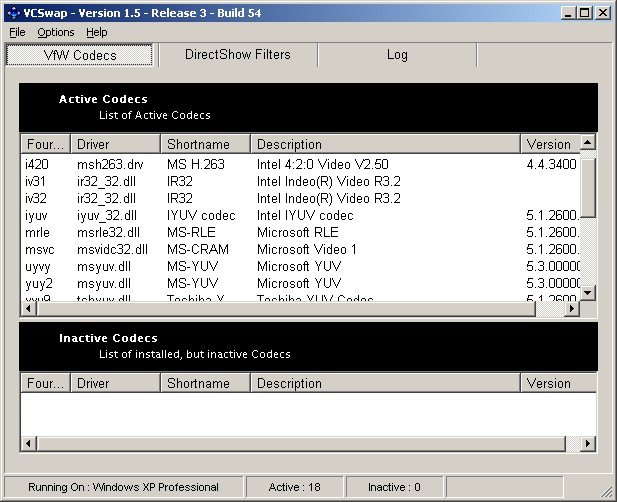The height and width of the screenshot is (502, 617).
Task: Sort active codecs by Shortname column header
Action: click(205, 144)
